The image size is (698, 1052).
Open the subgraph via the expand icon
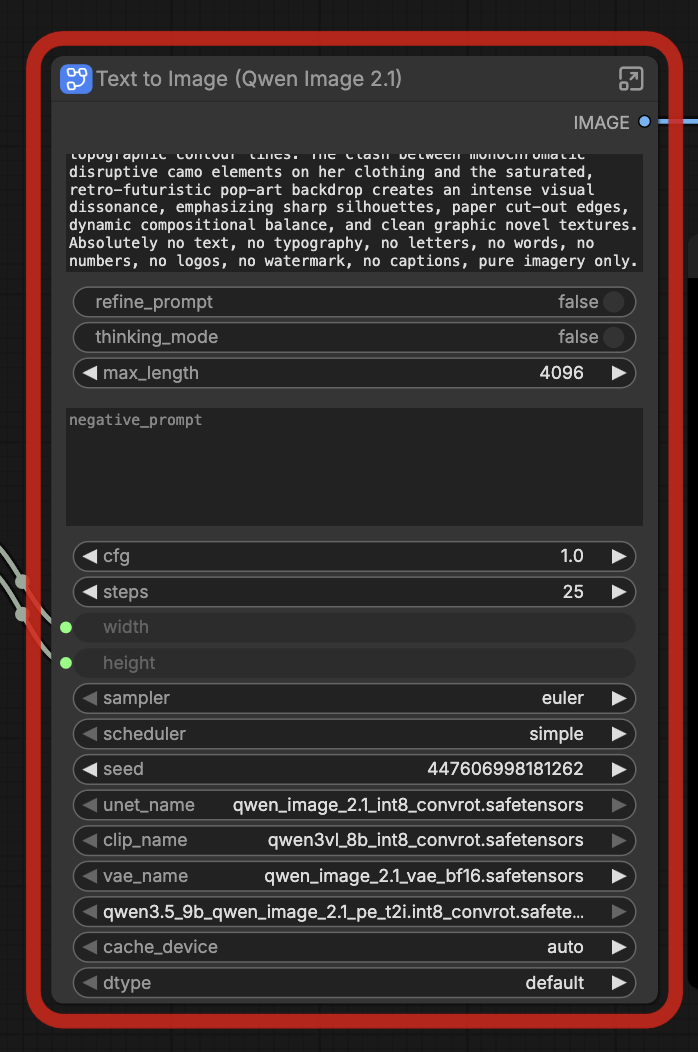(630, 79)
